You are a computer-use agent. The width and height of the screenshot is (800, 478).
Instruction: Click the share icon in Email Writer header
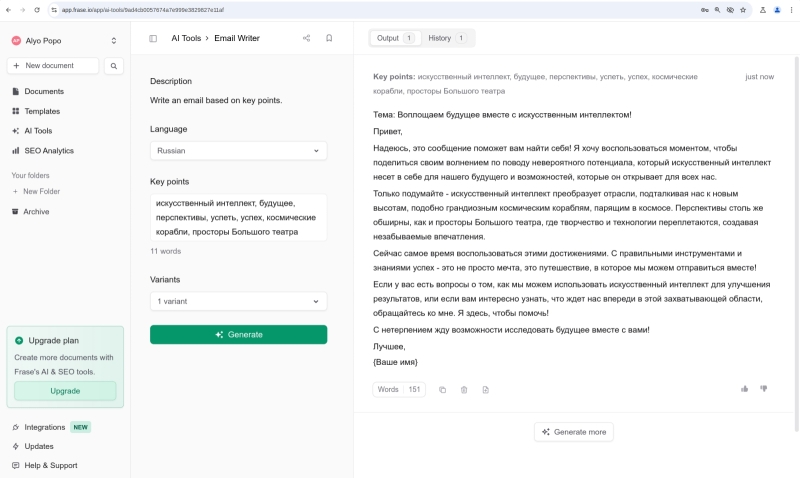click(x=306, y=38)
